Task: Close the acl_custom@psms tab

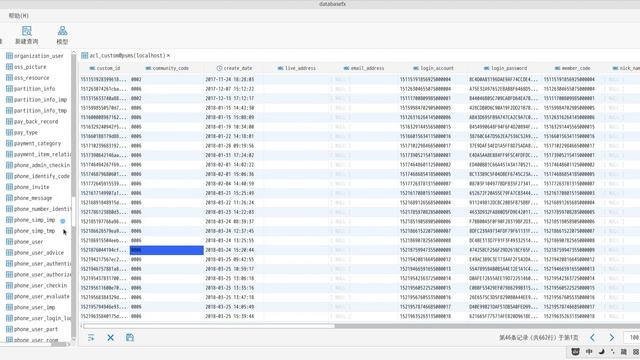Action: (168, 56)
